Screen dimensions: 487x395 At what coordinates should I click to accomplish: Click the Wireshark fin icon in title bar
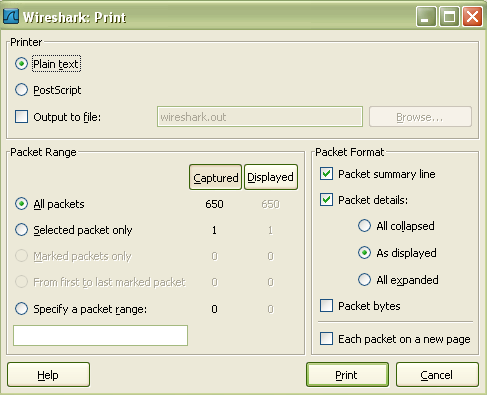[x=11, y=16]
